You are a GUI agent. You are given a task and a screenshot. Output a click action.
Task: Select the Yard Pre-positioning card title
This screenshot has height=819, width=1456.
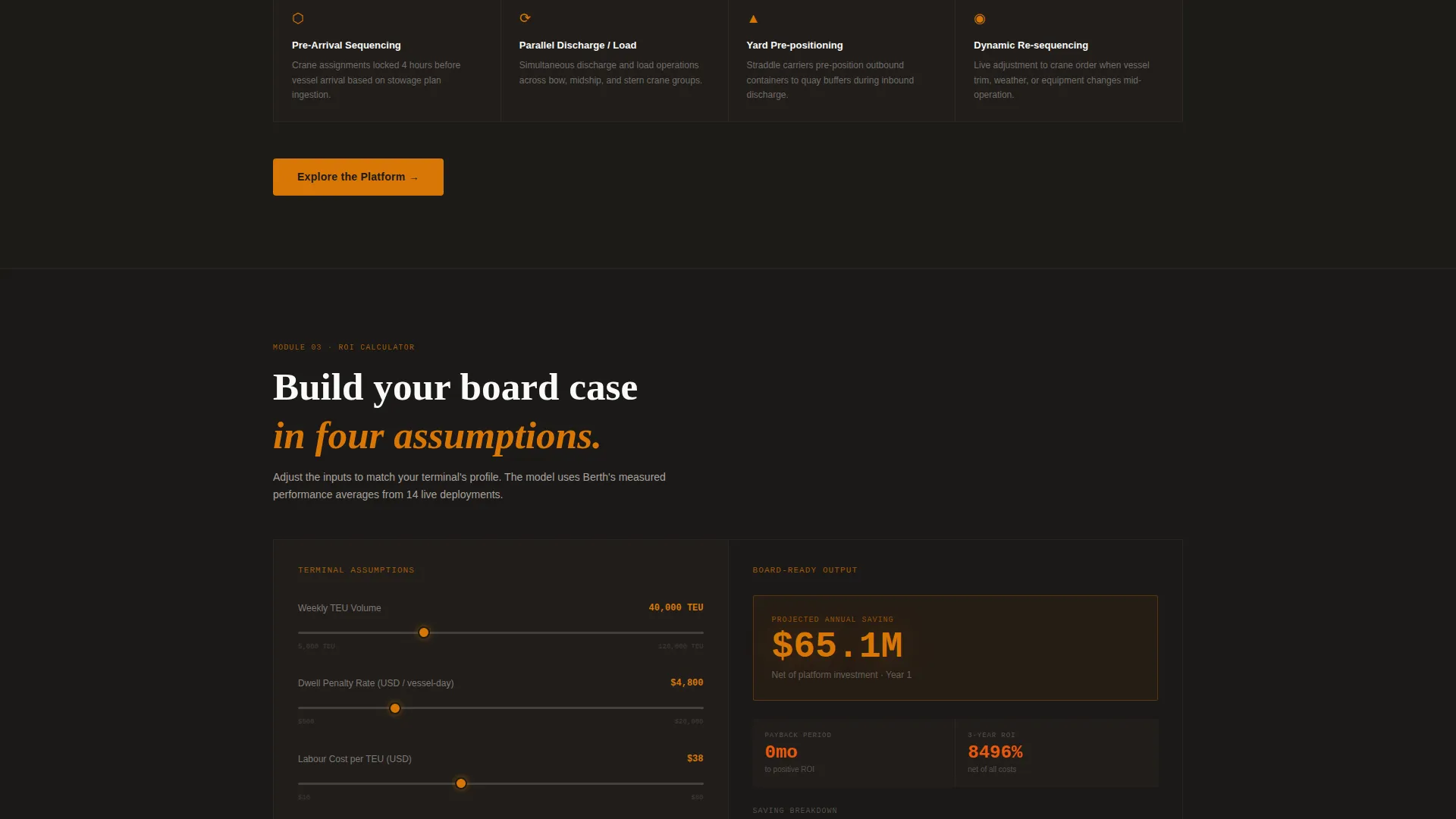pyautogui.click(x=795, y=45)
